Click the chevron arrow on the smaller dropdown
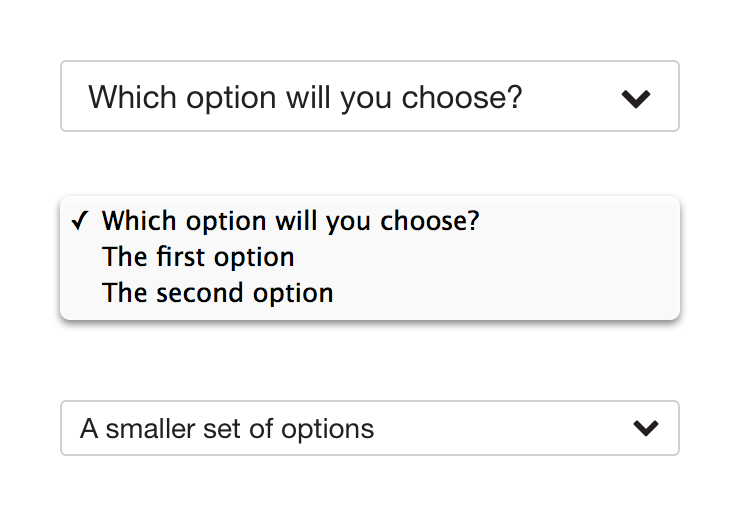This screenshot has height=512, width=740. (646, 428)
